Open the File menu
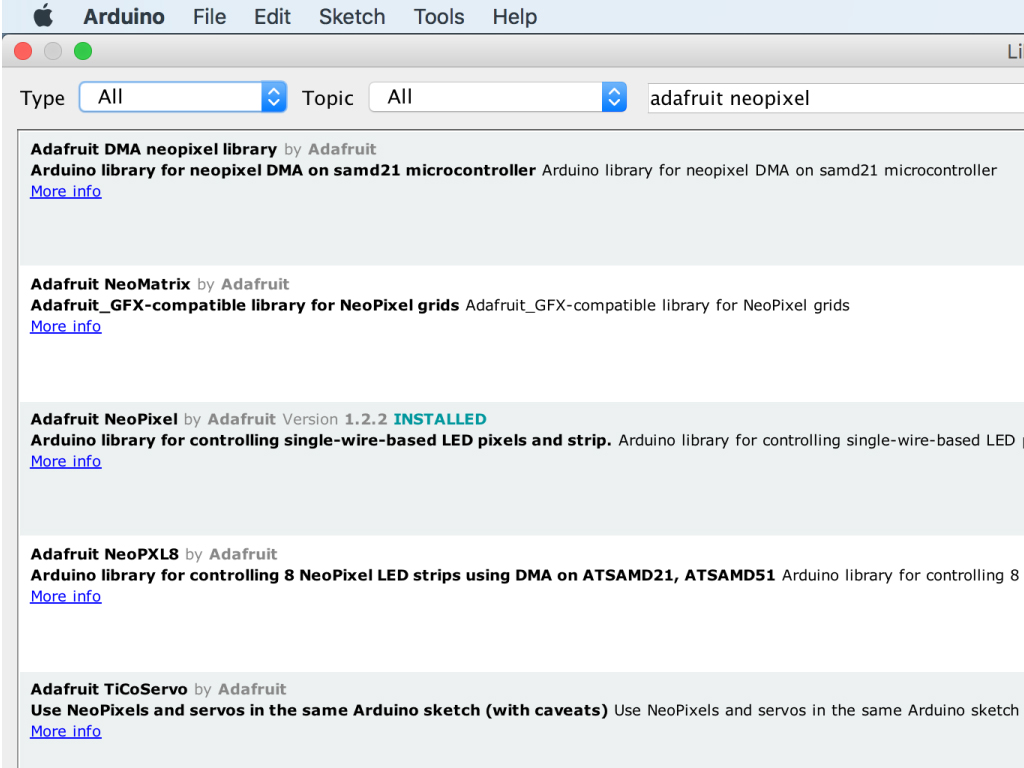The width and height of the screenshot is (1024, 768). point(209,16)
